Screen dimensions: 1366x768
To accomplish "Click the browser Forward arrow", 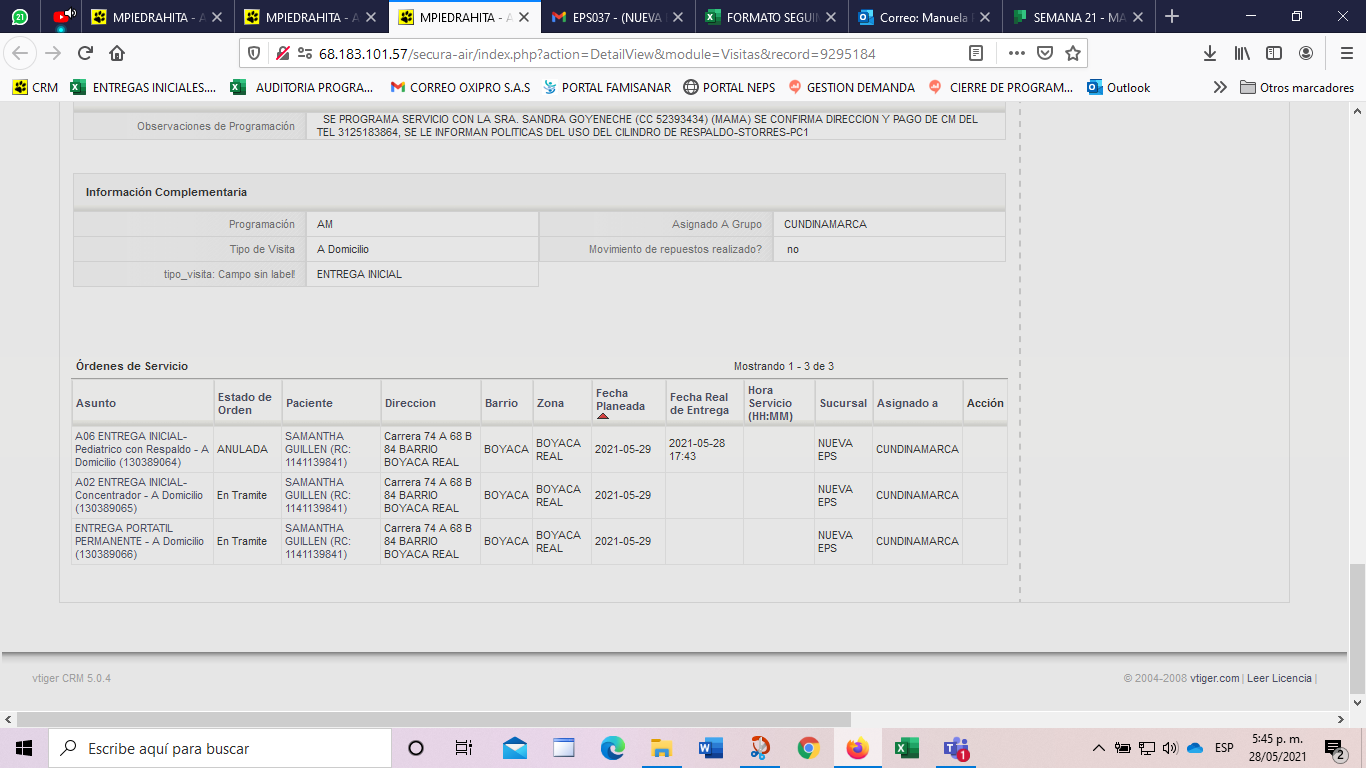I will [54, 53].
